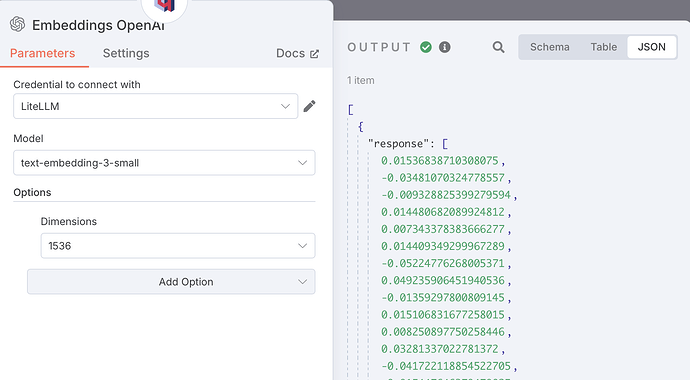
Task: Click the Embeddings OpenAI node title
Action: [x=99, y=25]
